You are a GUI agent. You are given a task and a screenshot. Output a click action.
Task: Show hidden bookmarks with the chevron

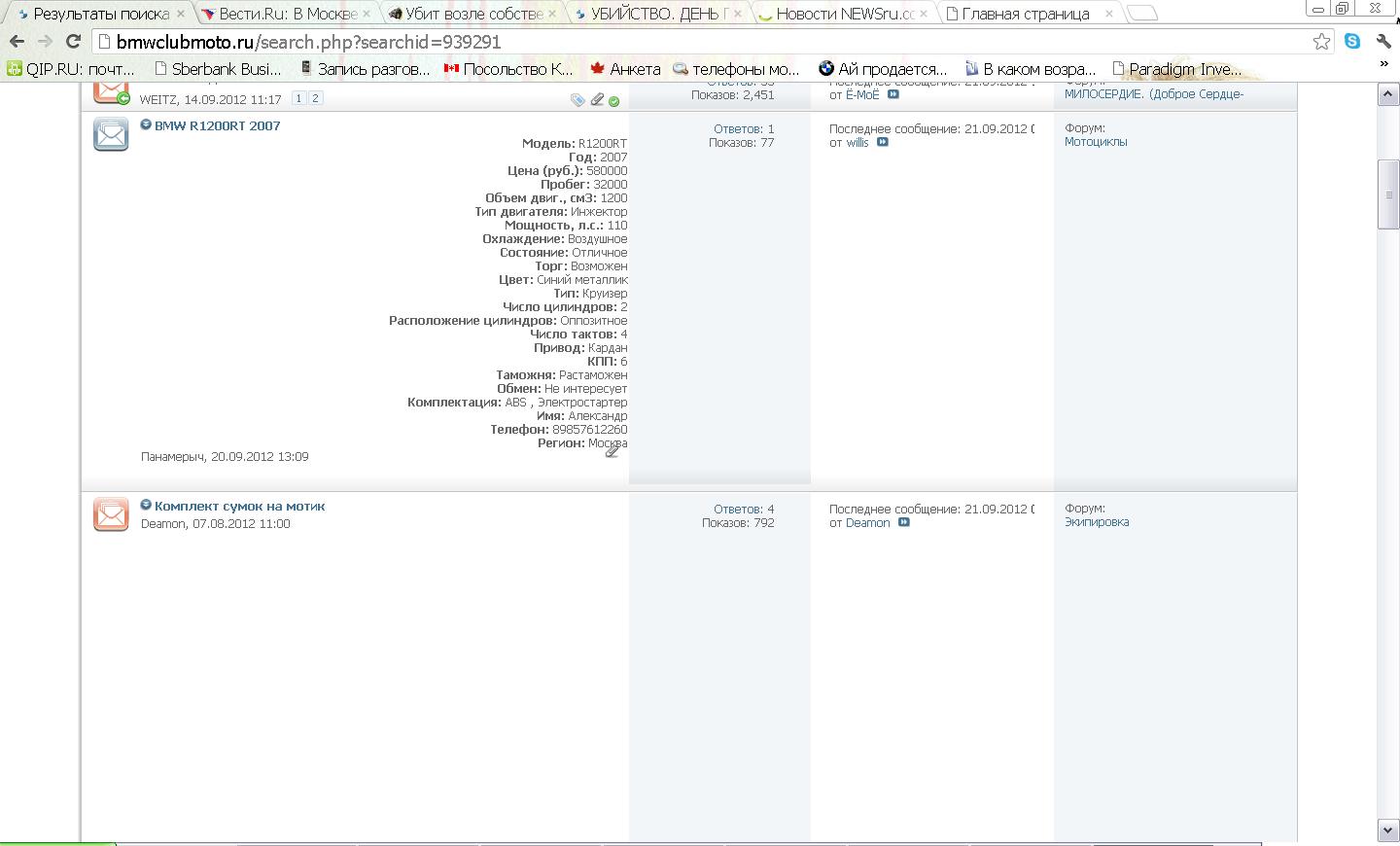click(1383, 64)
